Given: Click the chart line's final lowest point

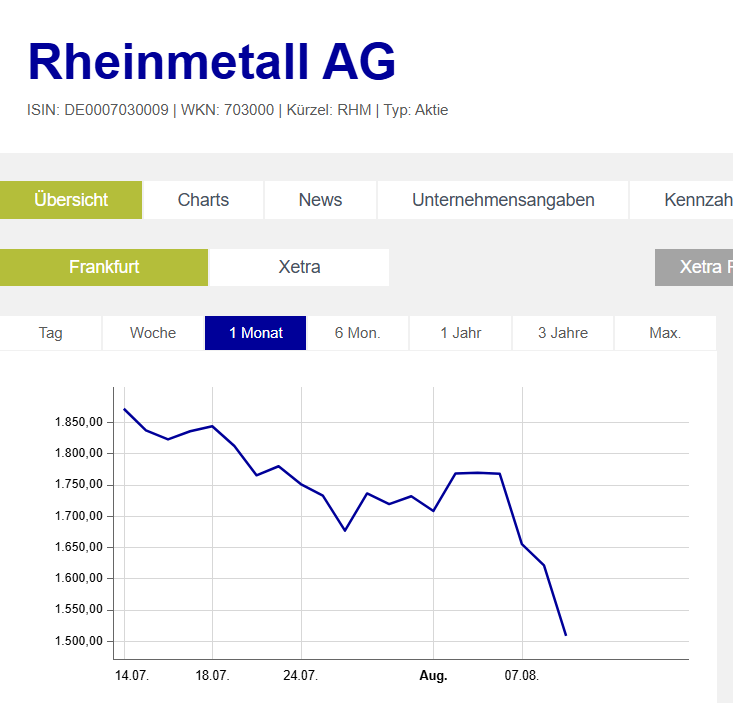Looking at the screenshot, I should pyautogui.click(x=566, y=635).
